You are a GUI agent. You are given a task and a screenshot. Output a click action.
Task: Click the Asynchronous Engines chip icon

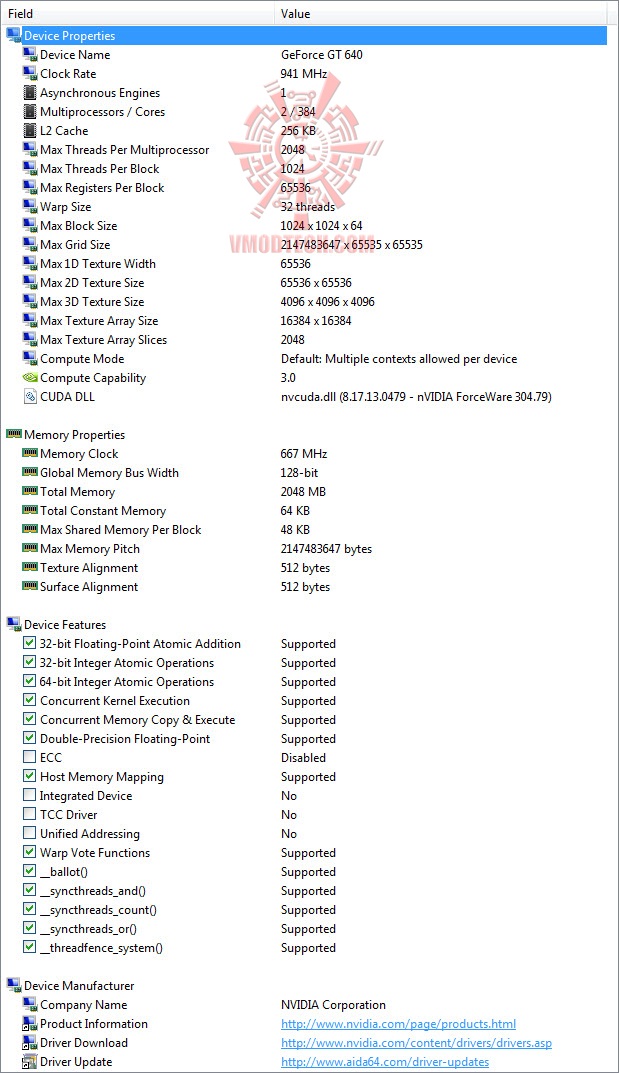(29, 92)
